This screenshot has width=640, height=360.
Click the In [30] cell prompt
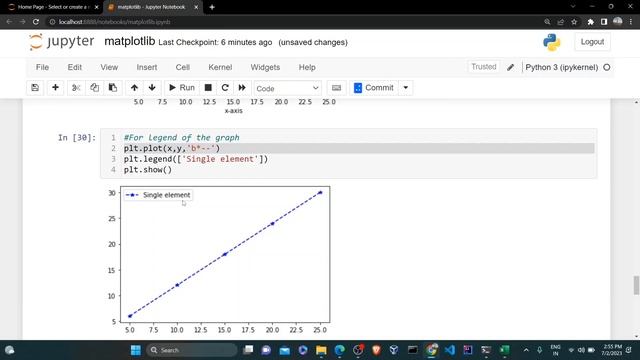pos(77,138)
